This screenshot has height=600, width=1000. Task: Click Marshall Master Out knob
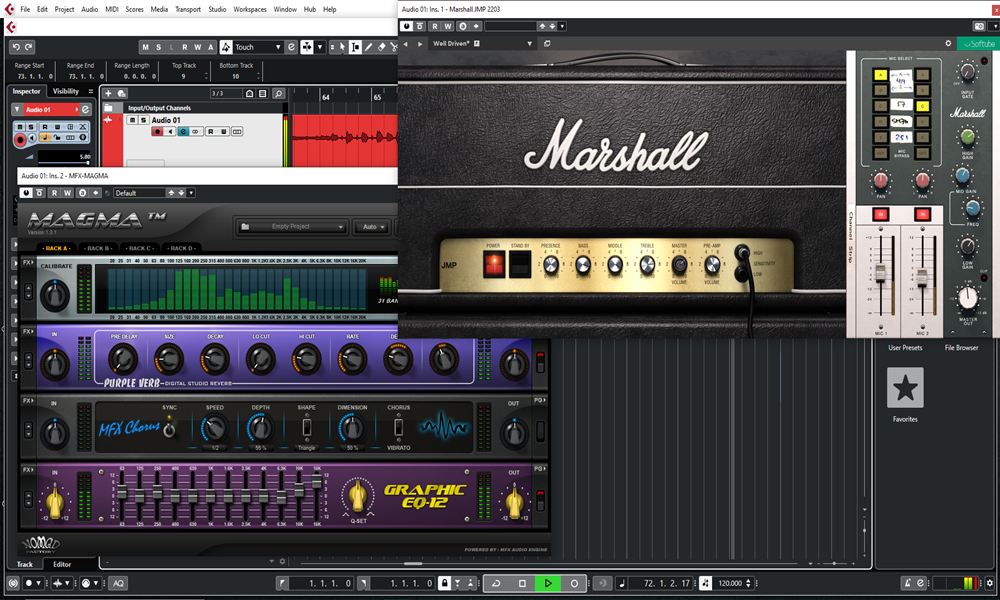[x=967, y=298]
